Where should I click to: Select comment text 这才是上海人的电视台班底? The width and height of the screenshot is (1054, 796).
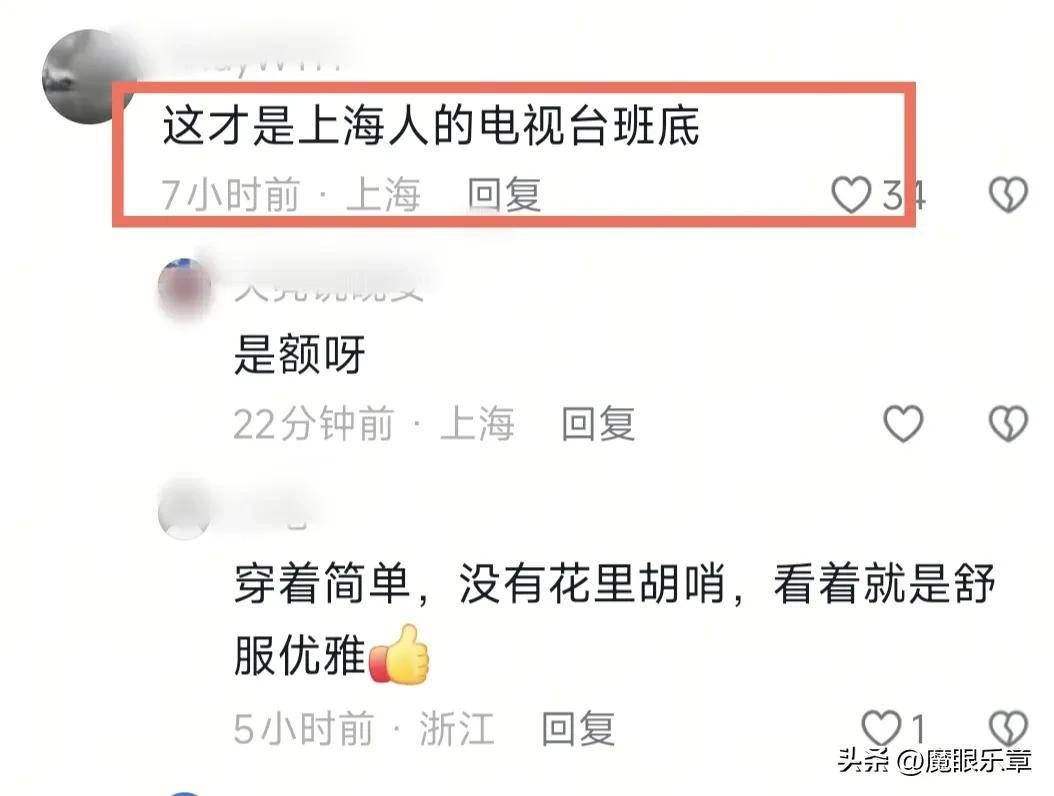pos(431,126)
